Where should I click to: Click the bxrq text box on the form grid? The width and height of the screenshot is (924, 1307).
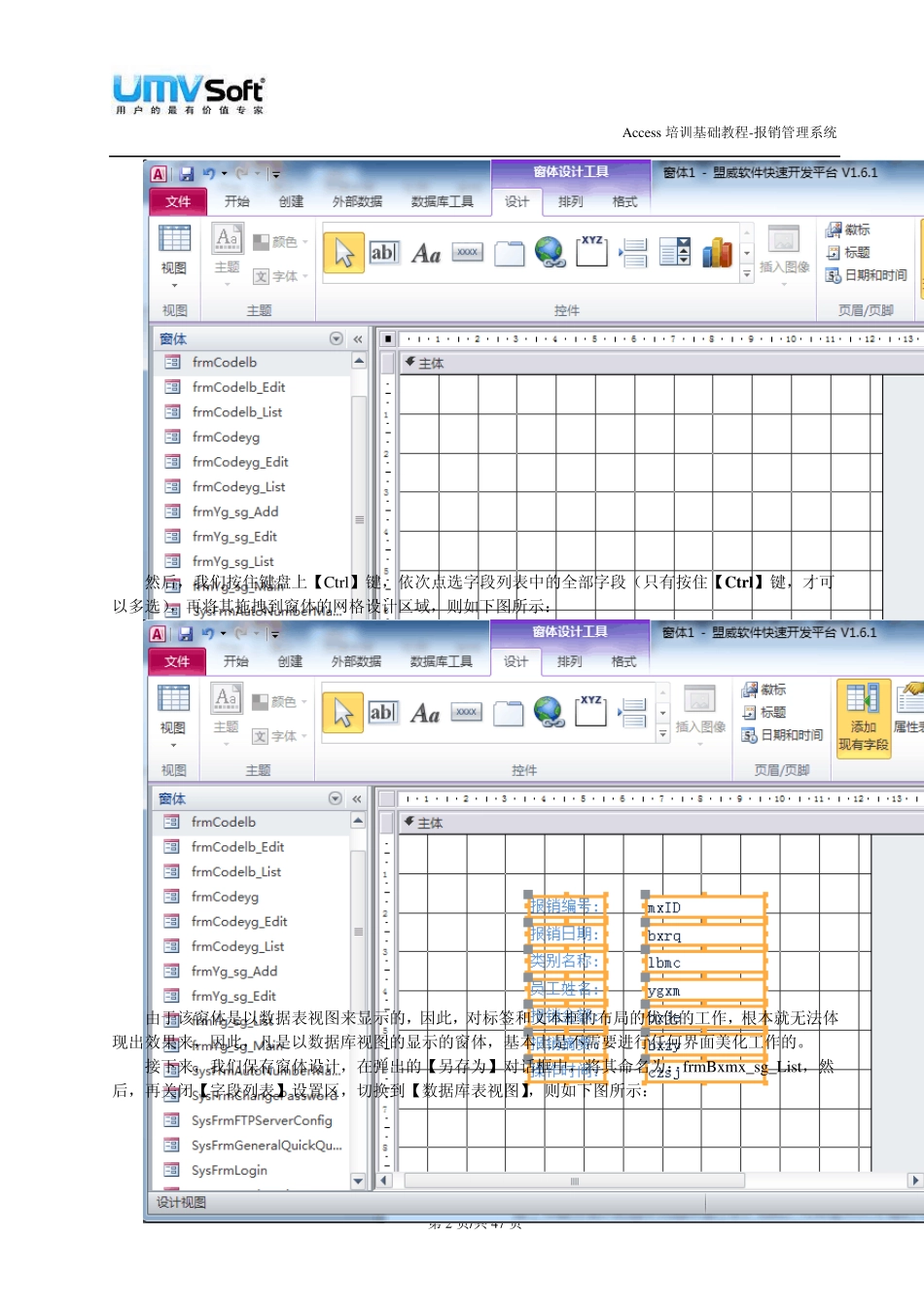point(705,936)
